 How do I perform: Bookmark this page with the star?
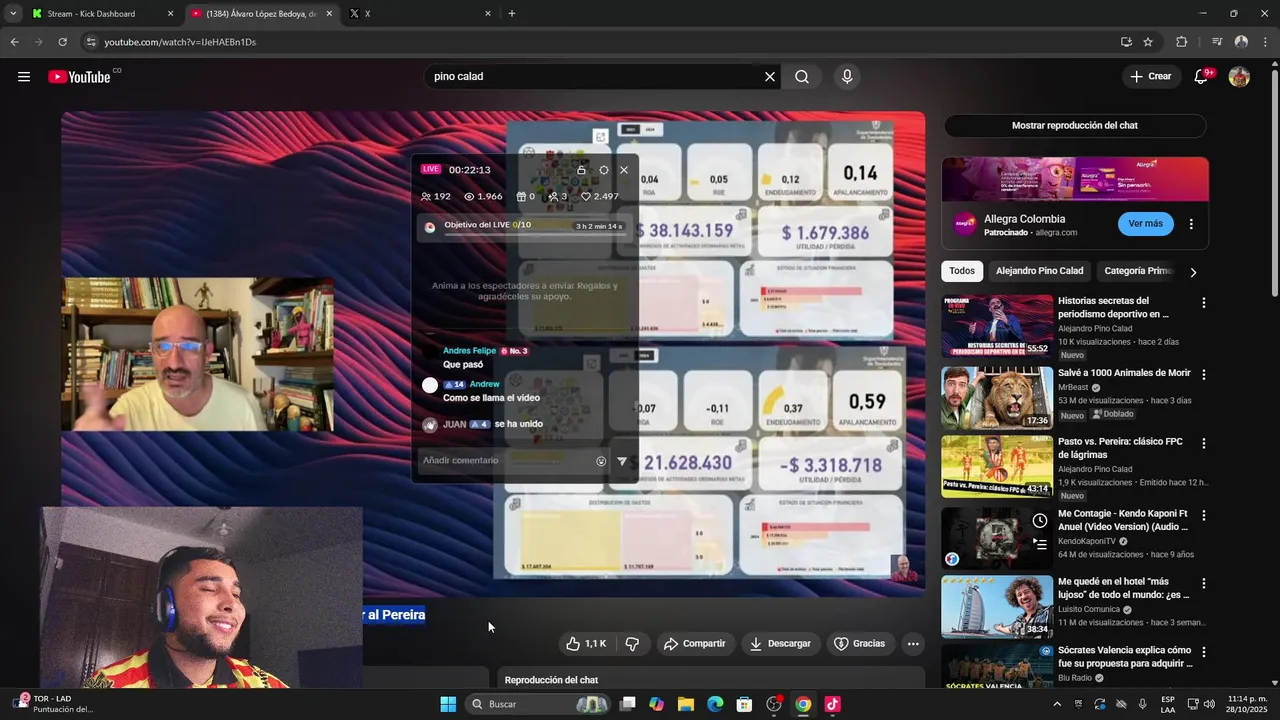click(1148, 42)
